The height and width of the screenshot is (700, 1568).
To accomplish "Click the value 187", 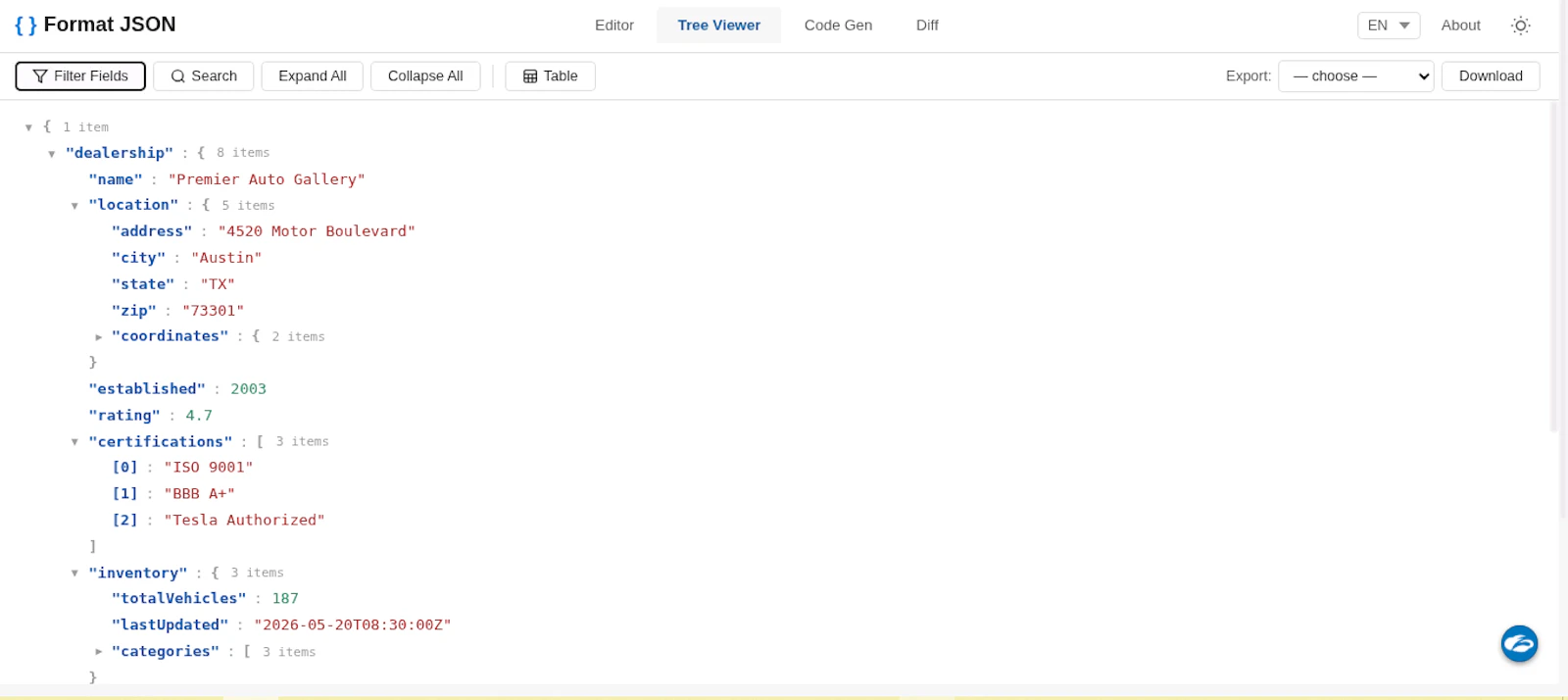I will [285, 599].
